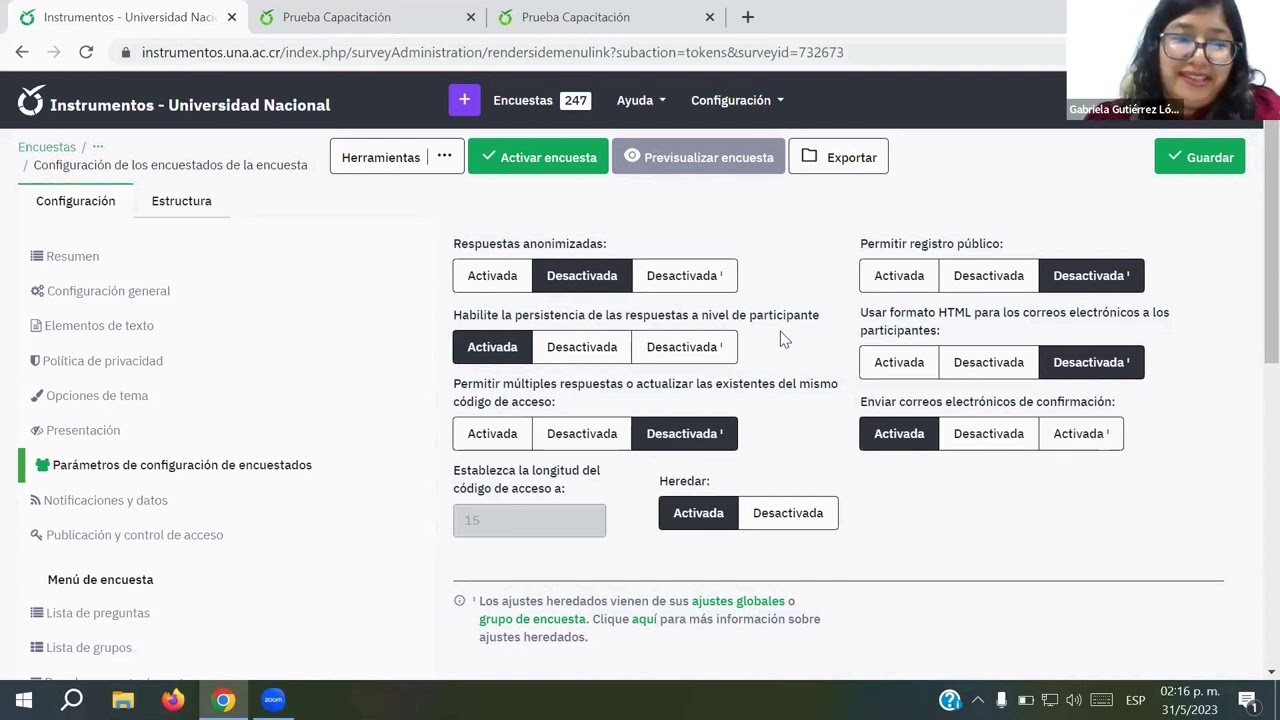This screenshot has width=1280, height=720.
Task: Click the Chrome taskbar icon
Action: (224, 700)
